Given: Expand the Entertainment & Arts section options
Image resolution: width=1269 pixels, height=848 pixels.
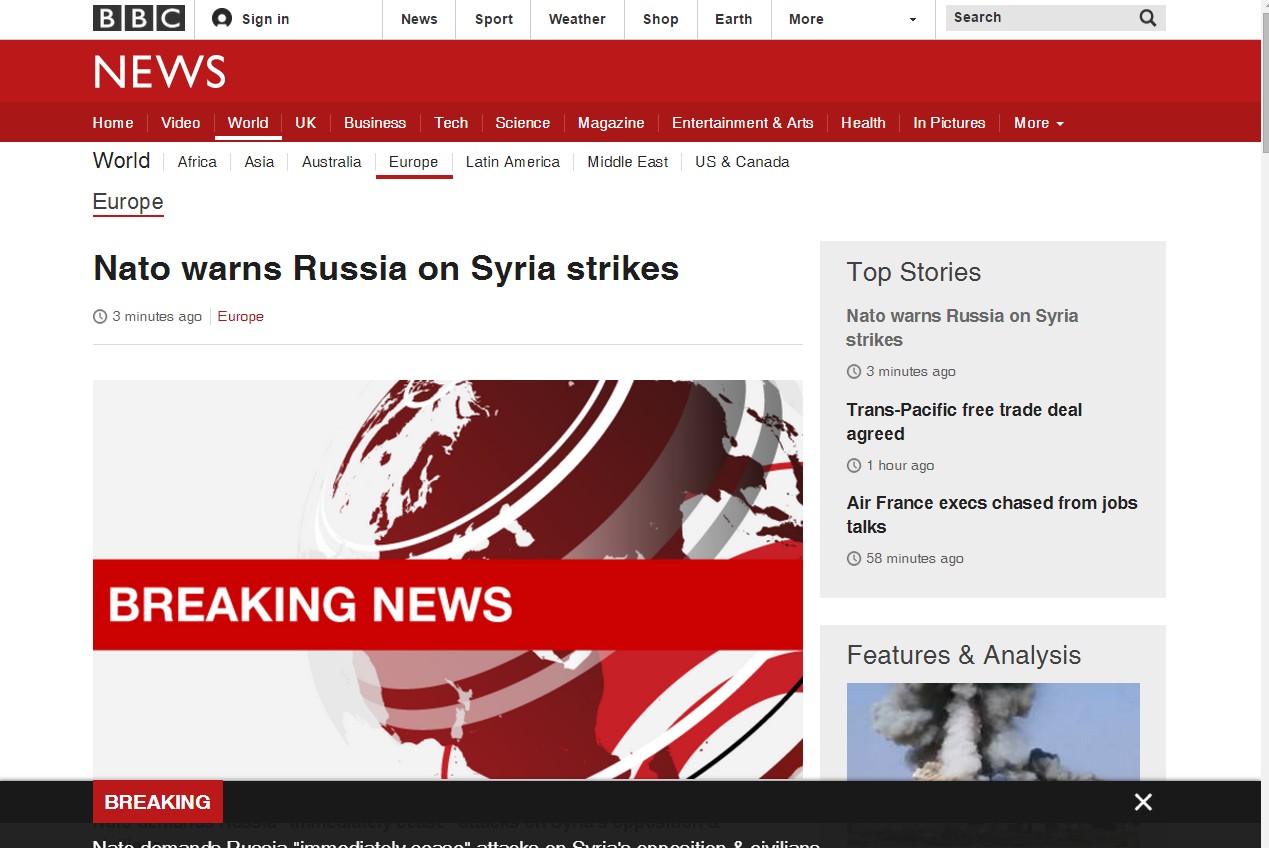Looking at the screenshot, I should point(743,122).
